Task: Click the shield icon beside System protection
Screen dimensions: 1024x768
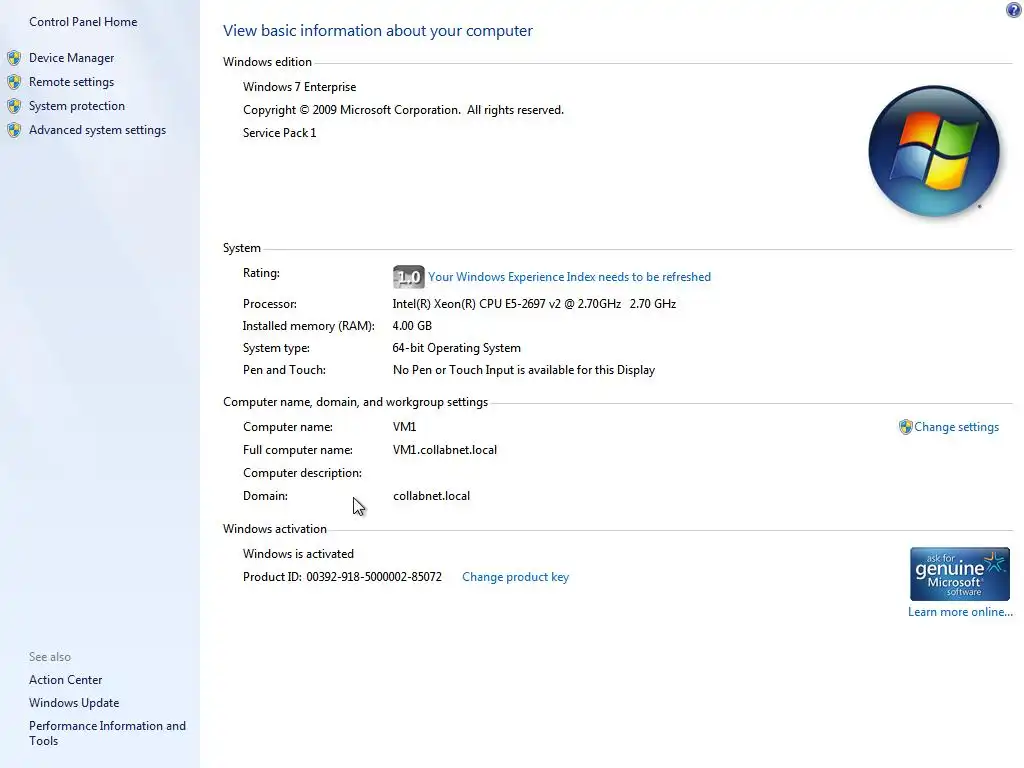Action: click(14, 106)
